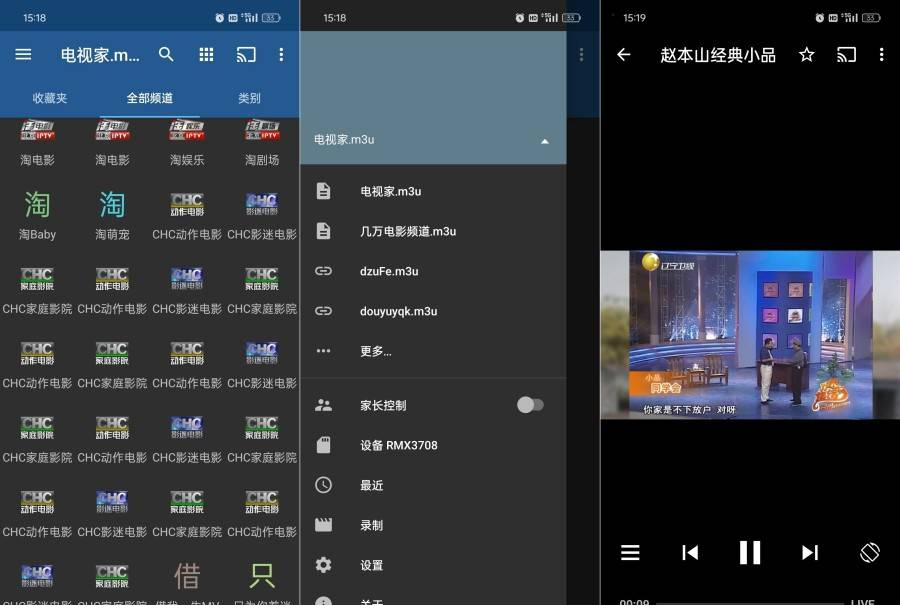Open 淘剧场 channel

[x=262, y=144]
